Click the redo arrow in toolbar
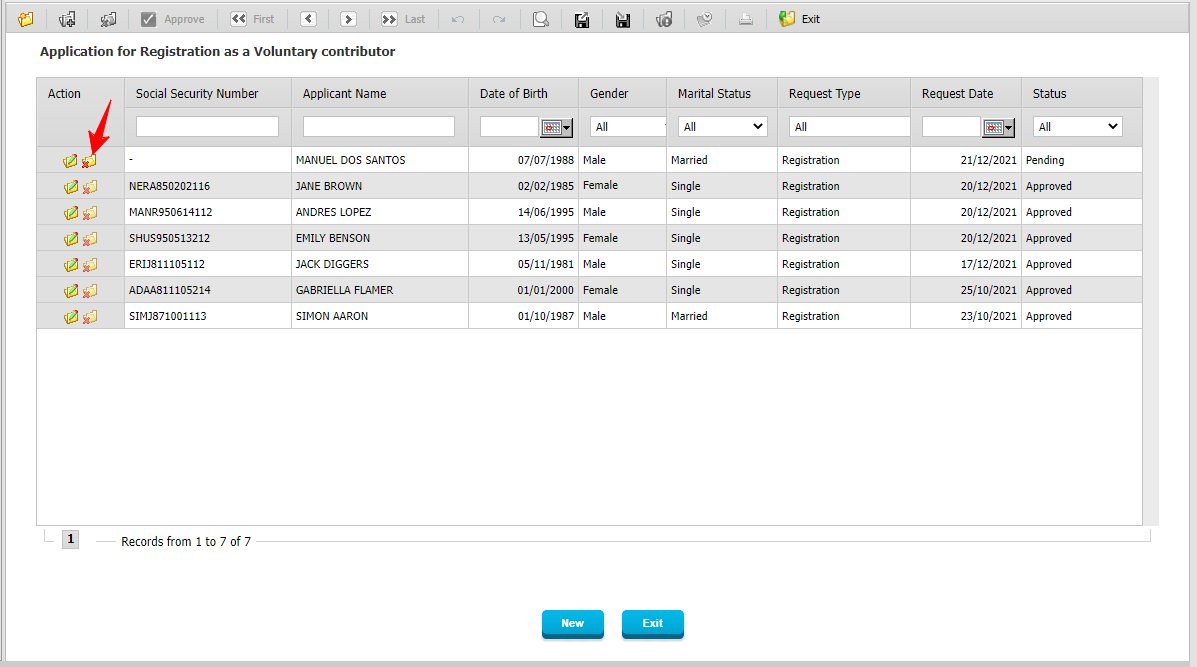This screenshot has height=667, width=1197. pos(499,19)
